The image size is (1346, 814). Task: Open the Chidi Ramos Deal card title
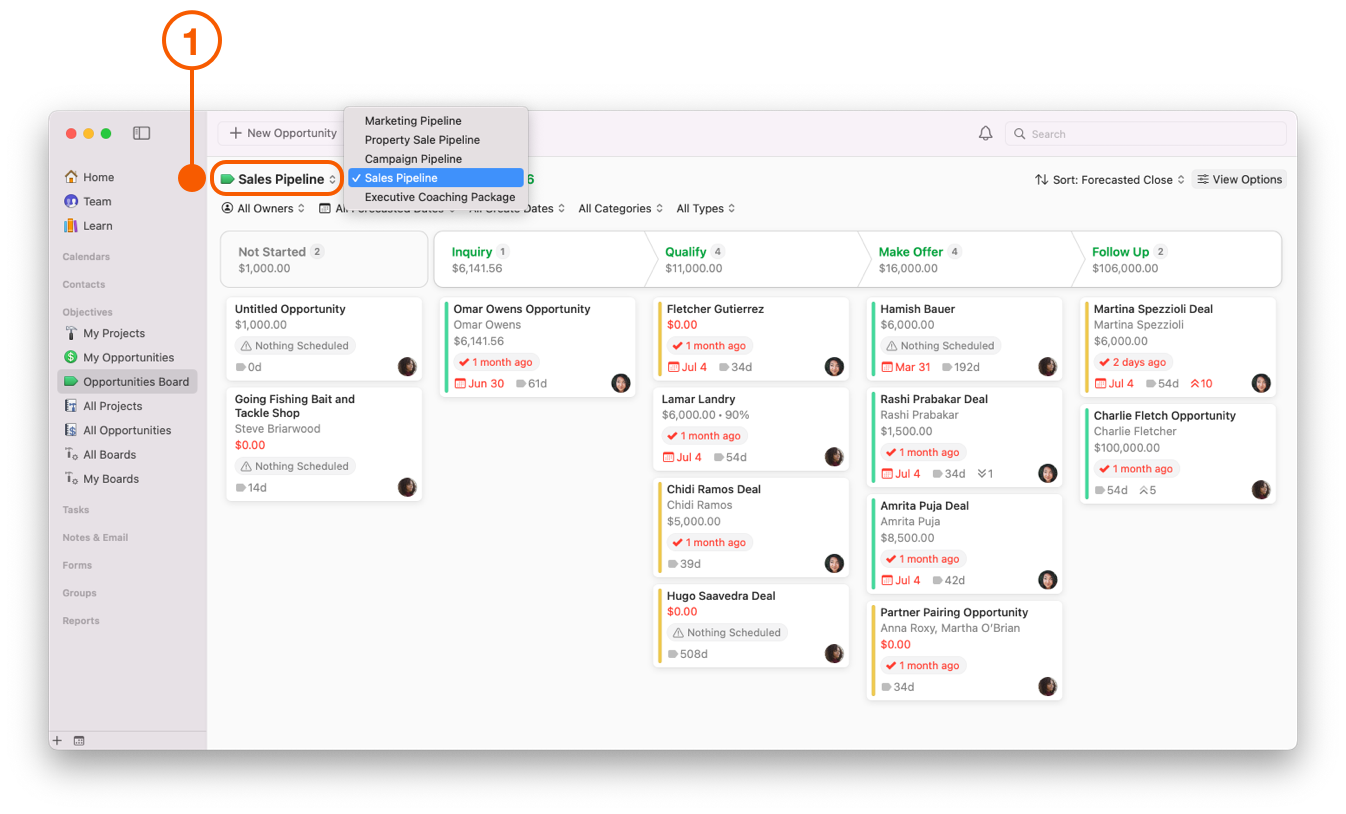click(x=714, y=489)
